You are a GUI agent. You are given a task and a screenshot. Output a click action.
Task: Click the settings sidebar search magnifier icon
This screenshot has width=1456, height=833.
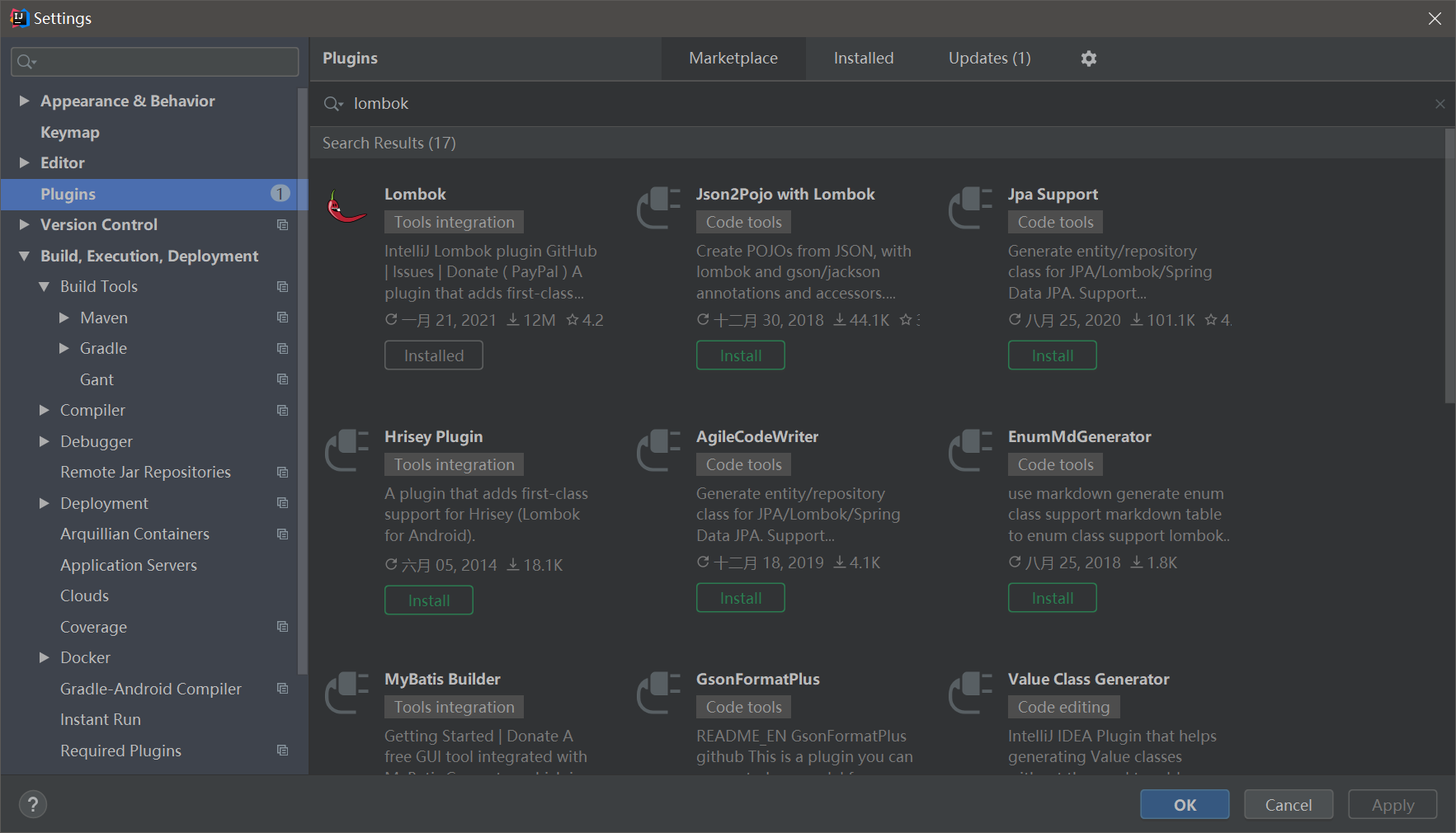pyautogui.click(x=26, y=62)
